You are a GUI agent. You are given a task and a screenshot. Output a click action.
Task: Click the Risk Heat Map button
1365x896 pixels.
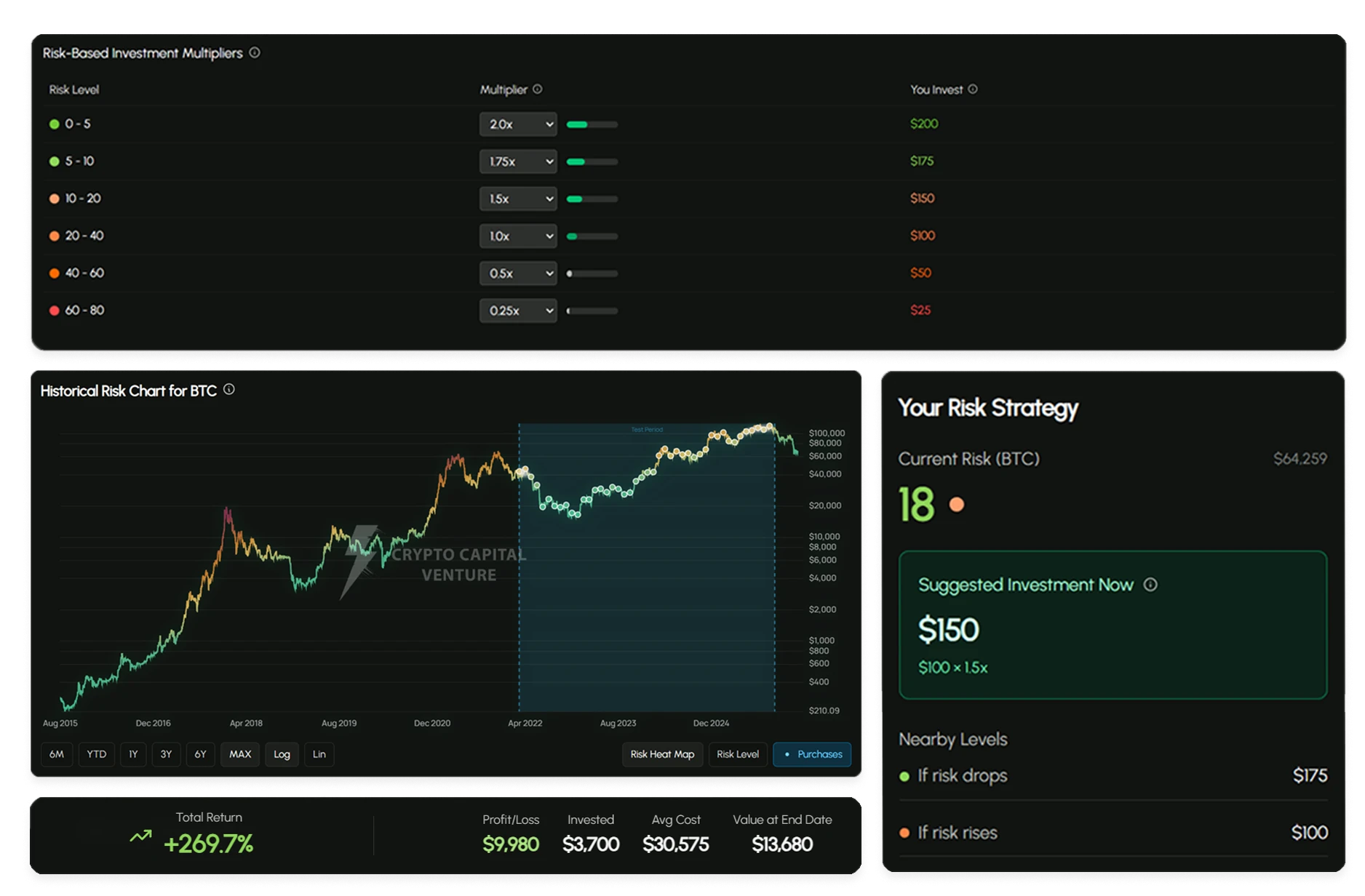click(661, 754)
